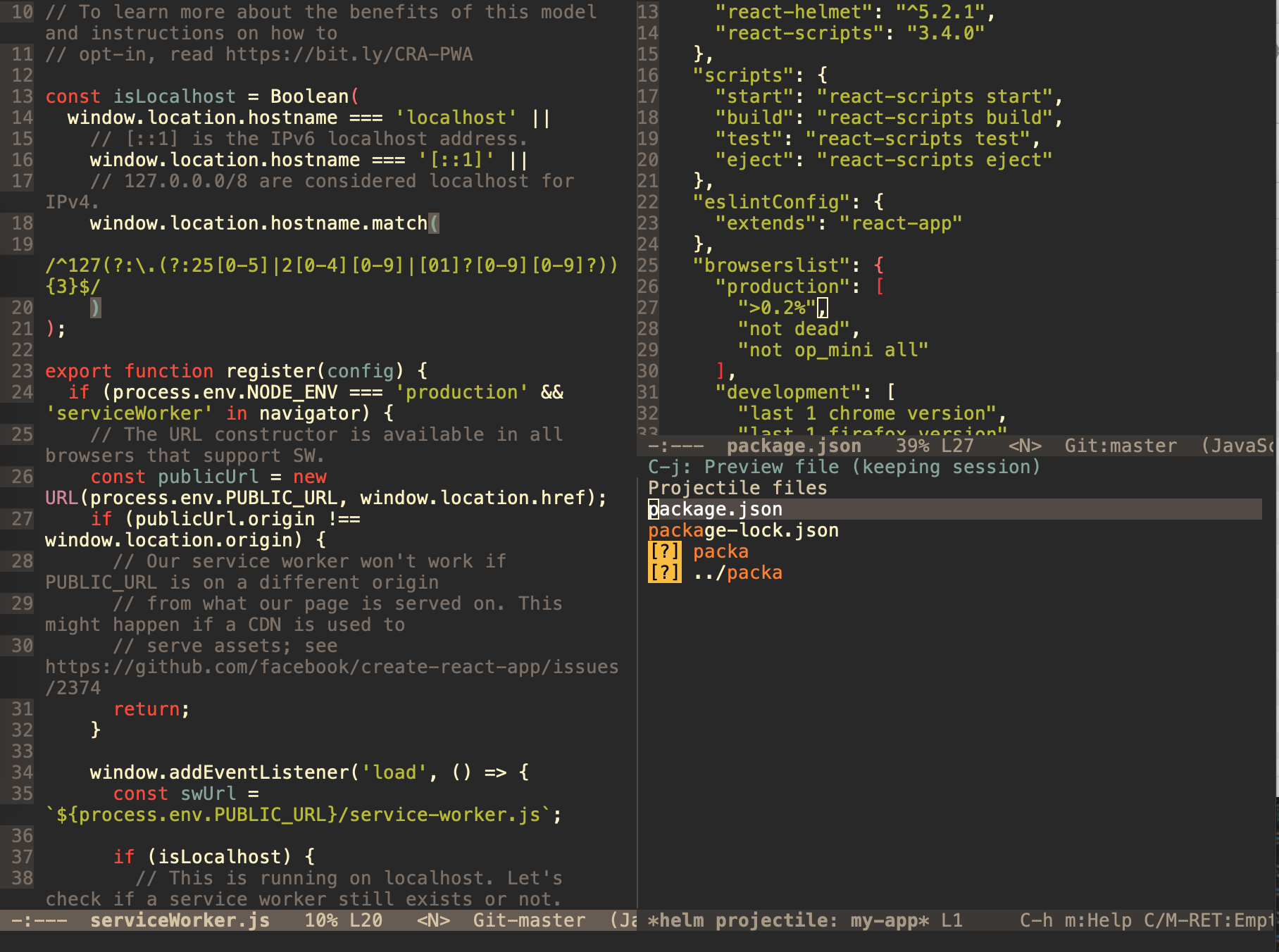Click 'publicUrl' constant on line 26

tap(208, 477)
